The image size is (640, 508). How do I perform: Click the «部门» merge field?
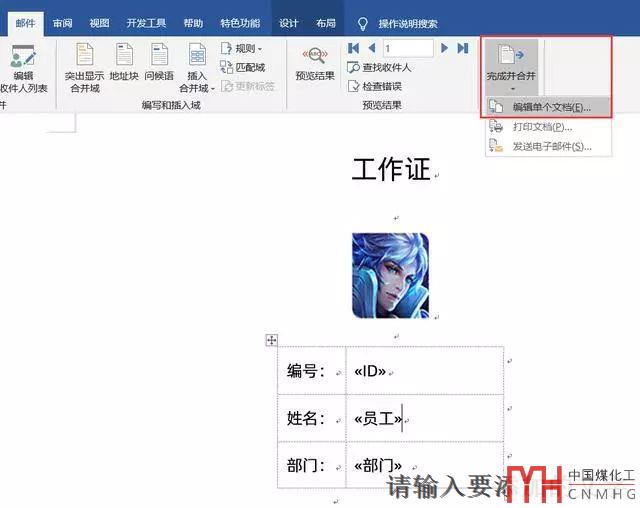point(378,466)
